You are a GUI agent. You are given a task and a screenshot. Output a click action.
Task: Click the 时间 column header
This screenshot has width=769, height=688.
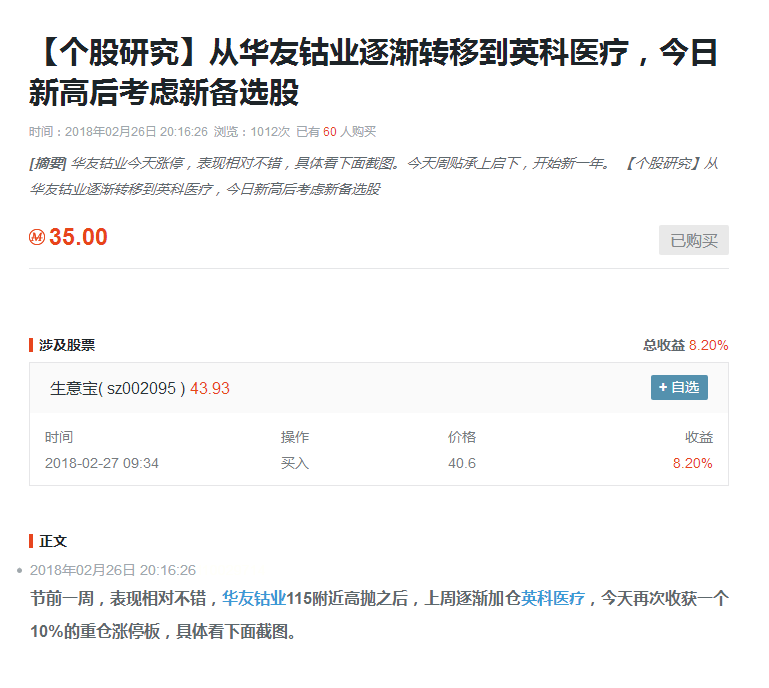[59, 437]
